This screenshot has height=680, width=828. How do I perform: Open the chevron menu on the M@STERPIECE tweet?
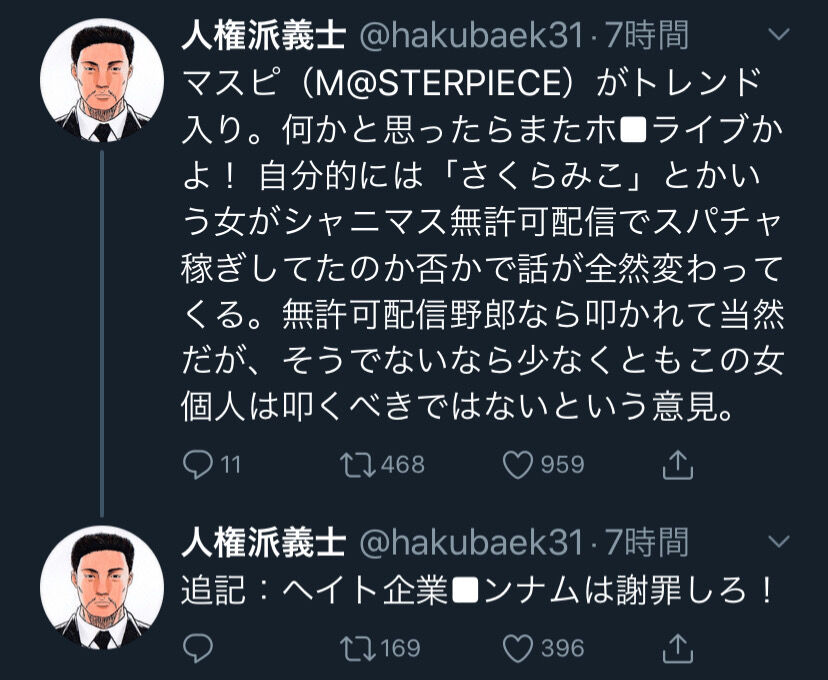[776, 37]
